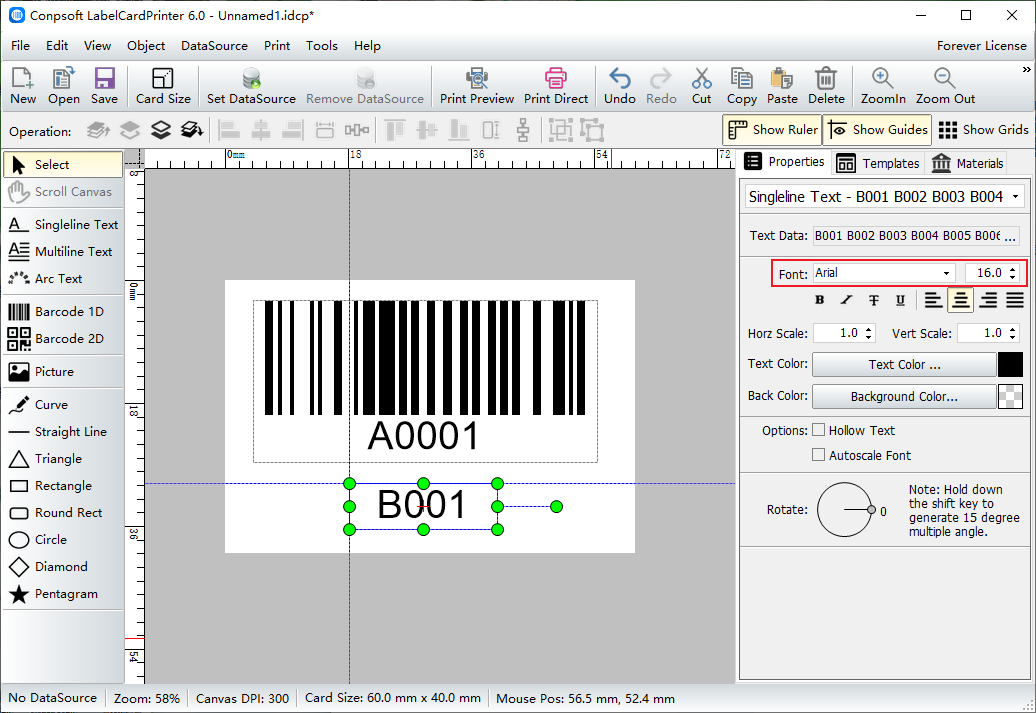
Task: Cut the selected object
Action: (702, 86)
